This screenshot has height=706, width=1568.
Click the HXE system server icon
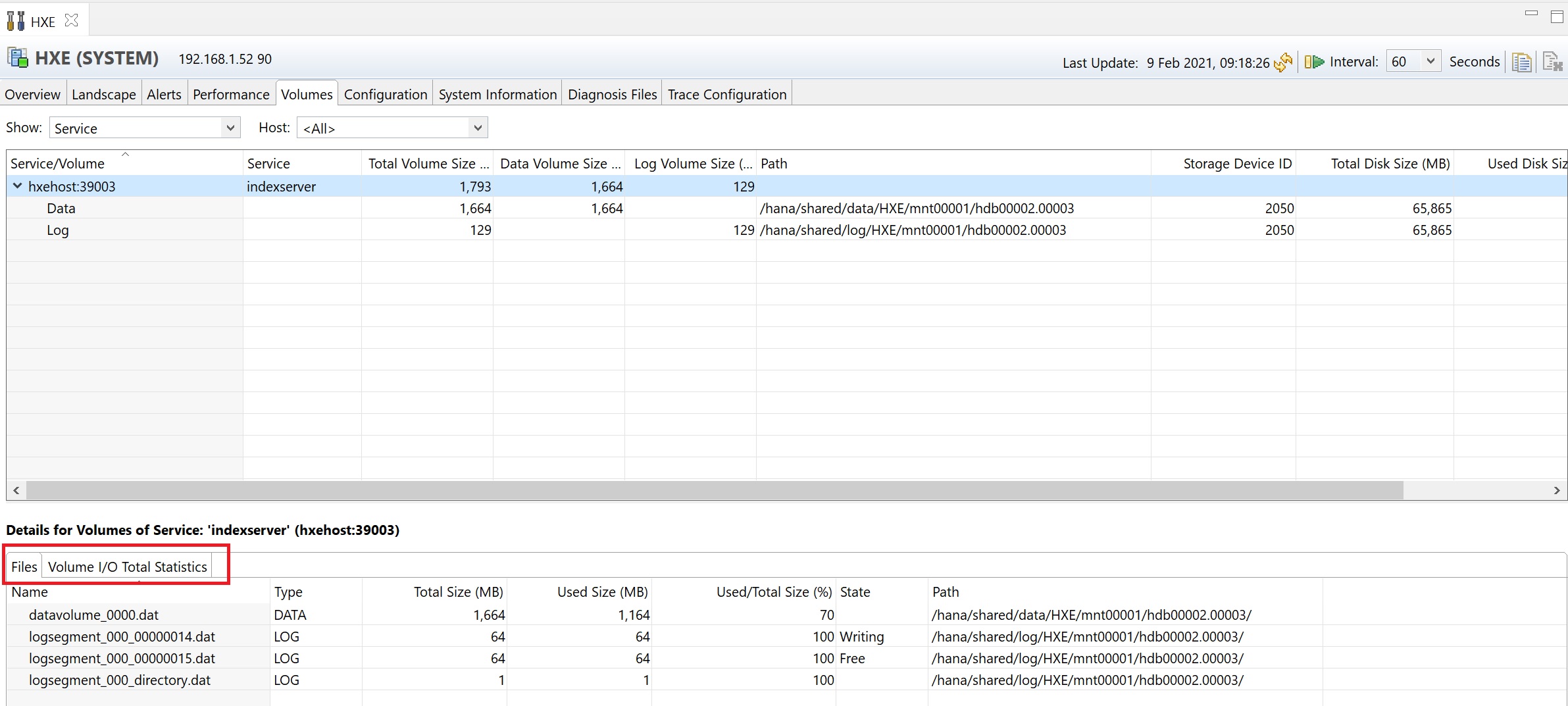coord(18,59)
